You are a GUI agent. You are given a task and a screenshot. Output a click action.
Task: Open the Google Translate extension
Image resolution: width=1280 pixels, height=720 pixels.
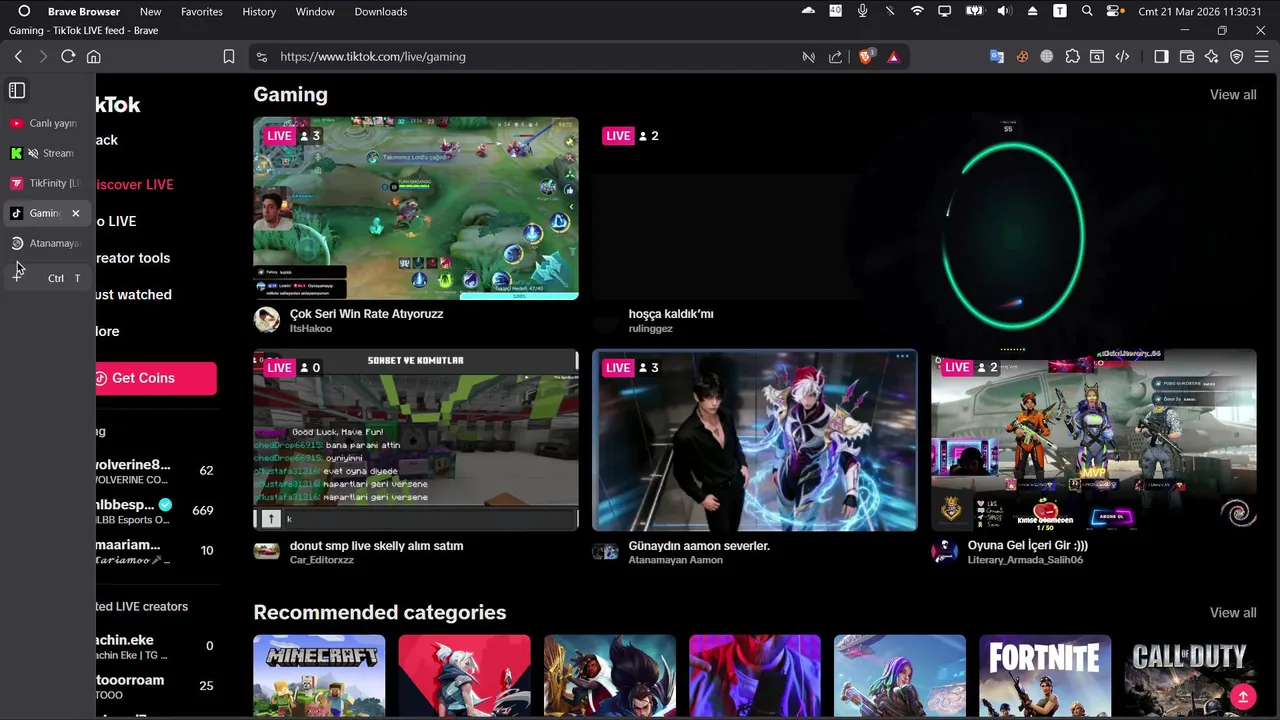click(997, 57)
